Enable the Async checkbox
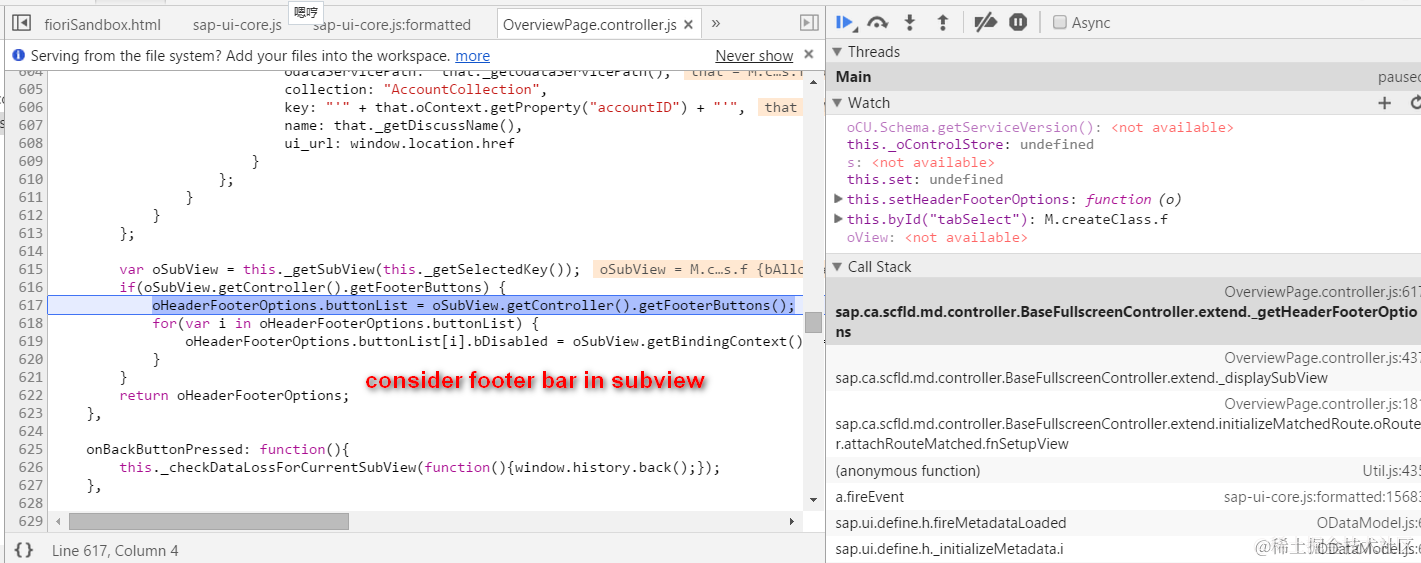Screen dimensions: 1421x563 point(1060,22)
